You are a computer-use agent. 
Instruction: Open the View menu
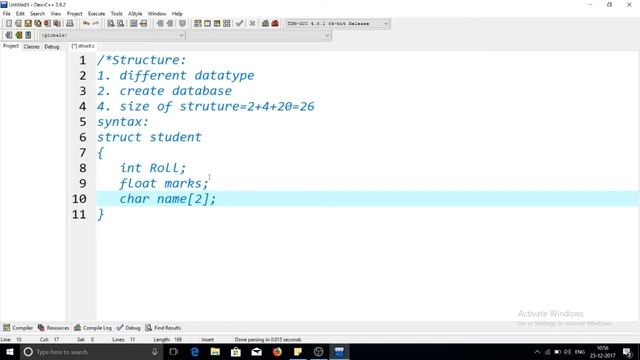pos(56,13)
